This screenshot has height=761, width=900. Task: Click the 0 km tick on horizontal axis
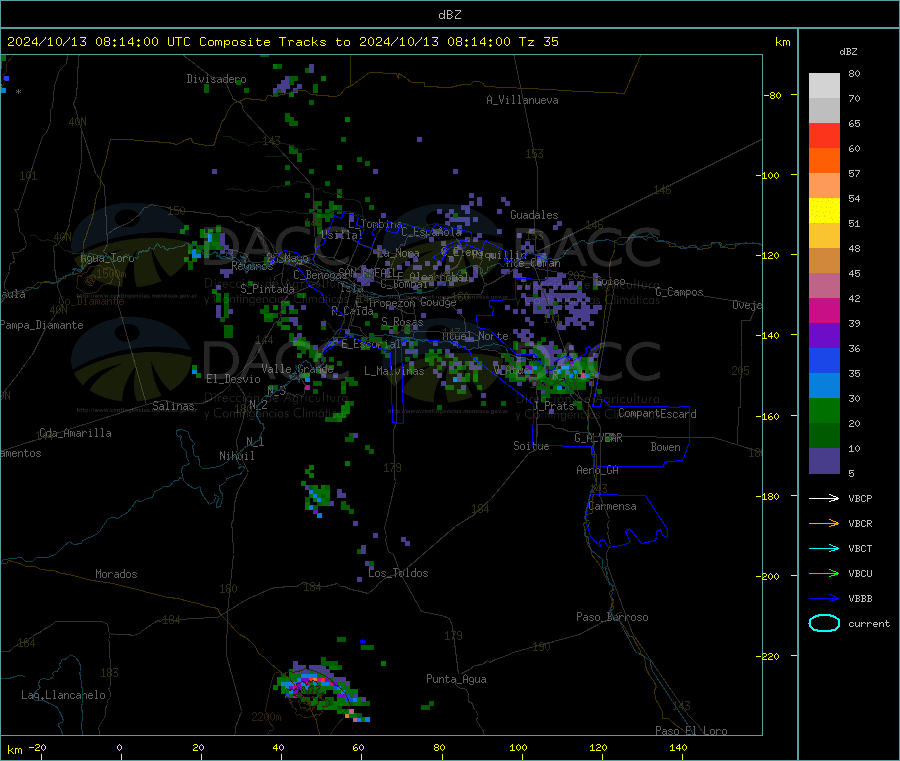(x=119, y=747)
